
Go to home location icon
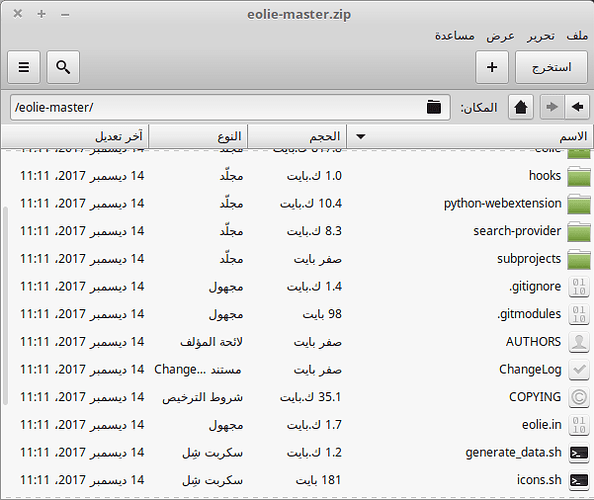[x=521, y=107]
